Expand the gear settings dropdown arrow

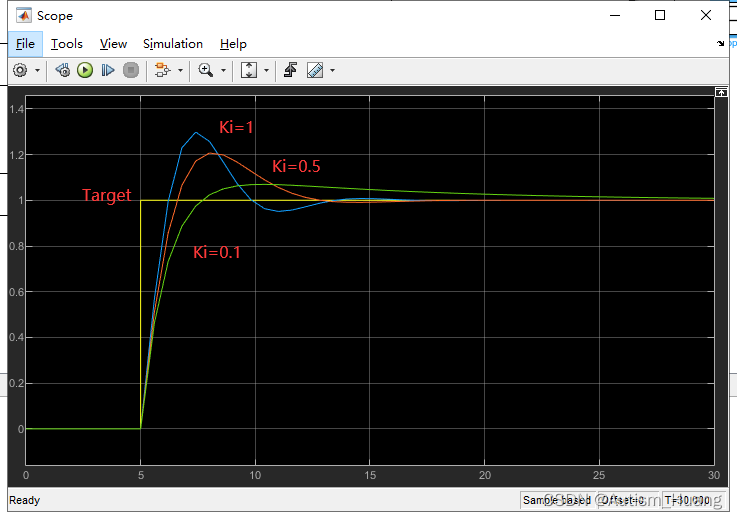38,71
